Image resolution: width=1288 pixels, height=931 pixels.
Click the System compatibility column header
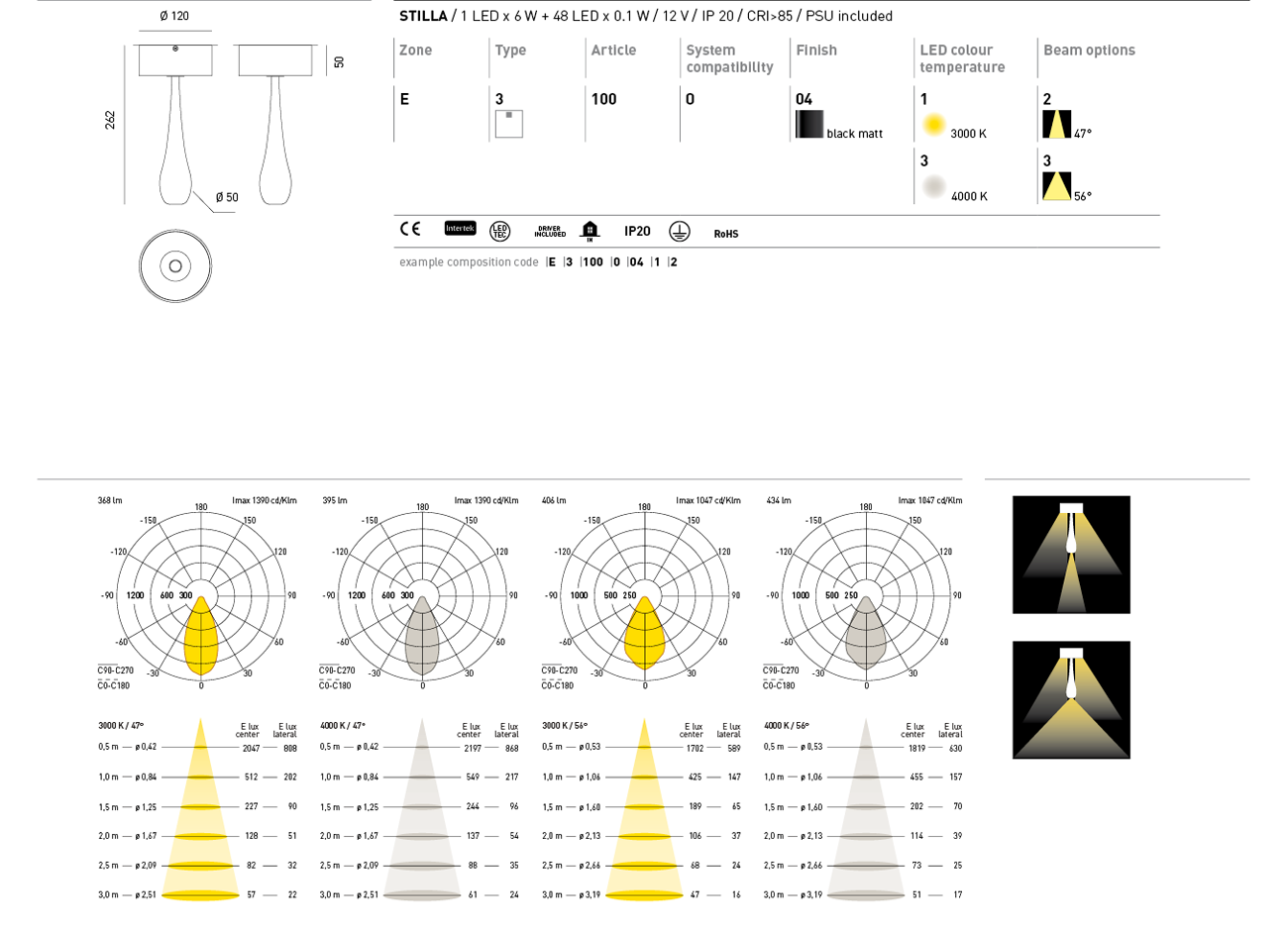[729, 58]
